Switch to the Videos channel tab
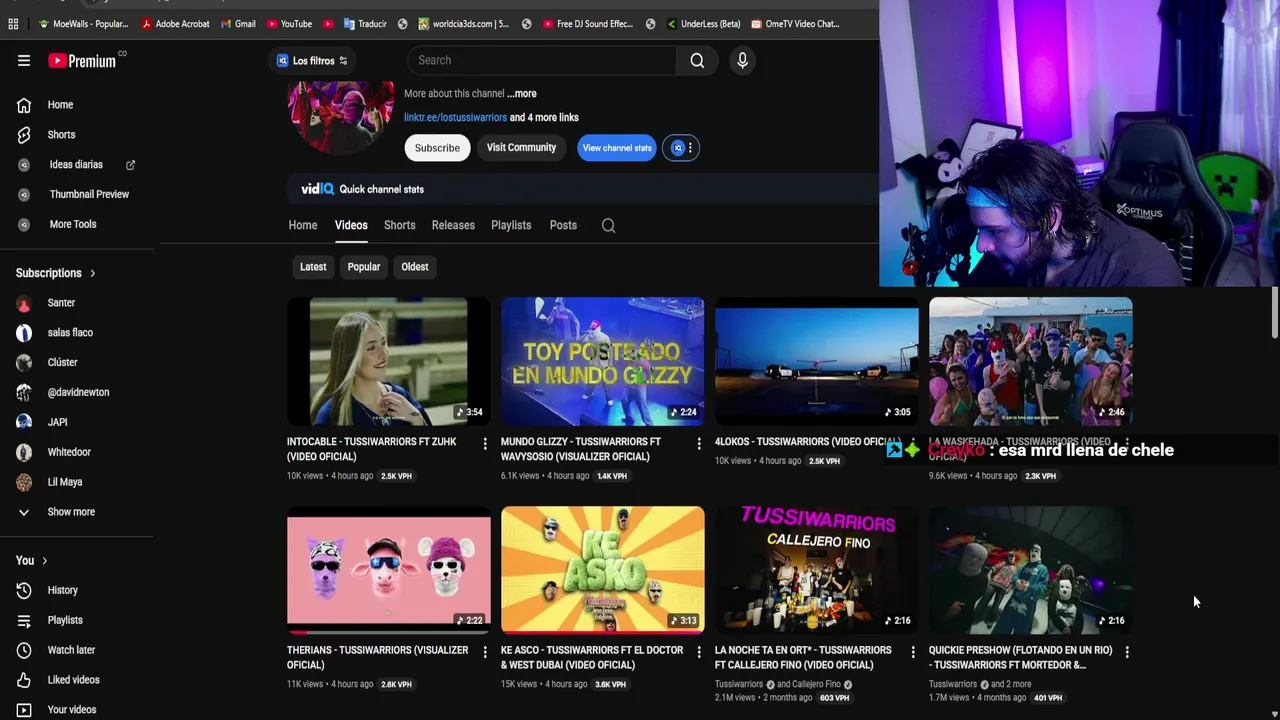This screenshot has width=1280, height=720. 351,225
